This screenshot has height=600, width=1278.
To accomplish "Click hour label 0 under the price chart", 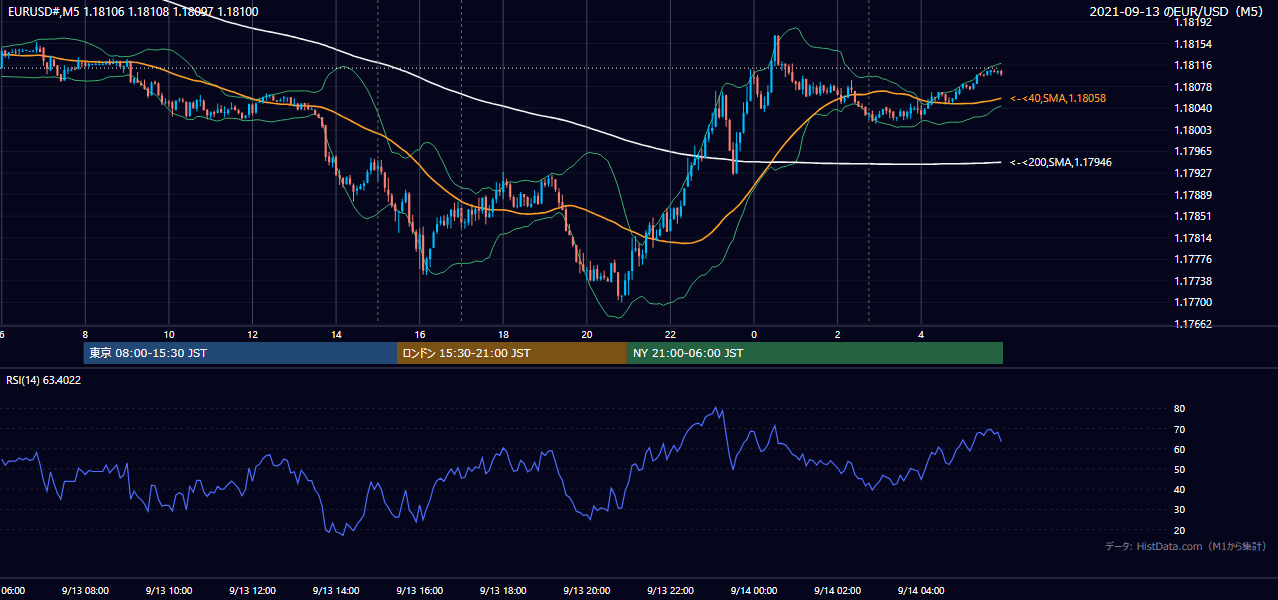I will [x=754, y=334].
